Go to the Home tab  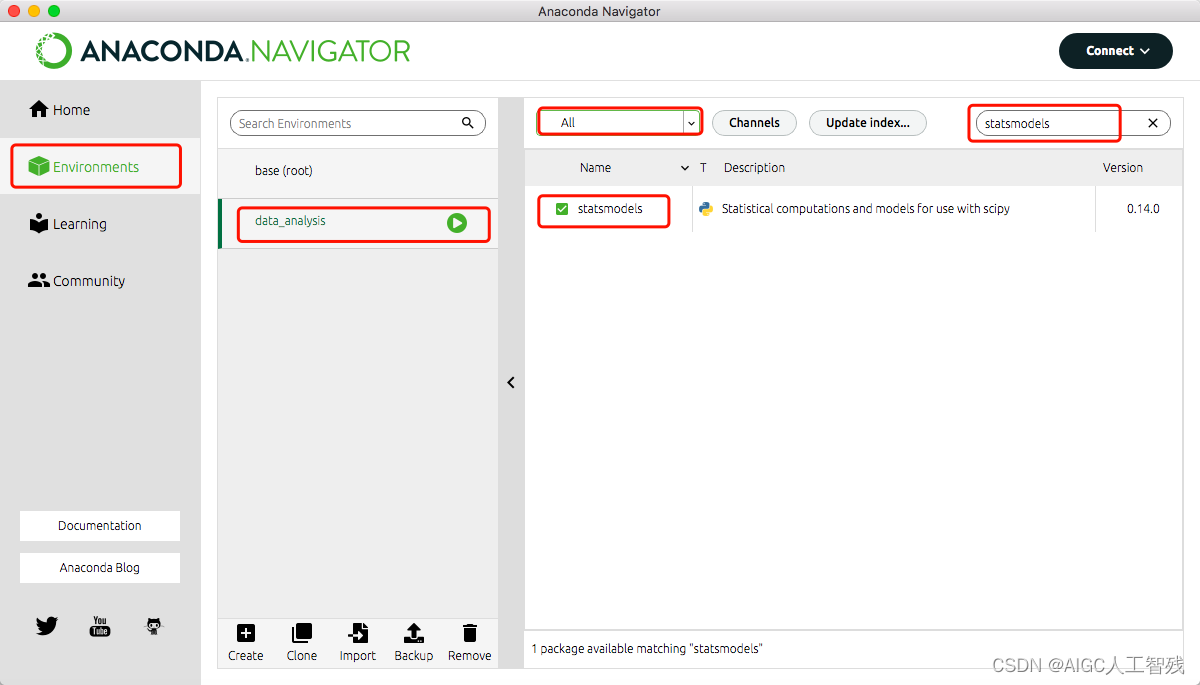click(100, 110)
